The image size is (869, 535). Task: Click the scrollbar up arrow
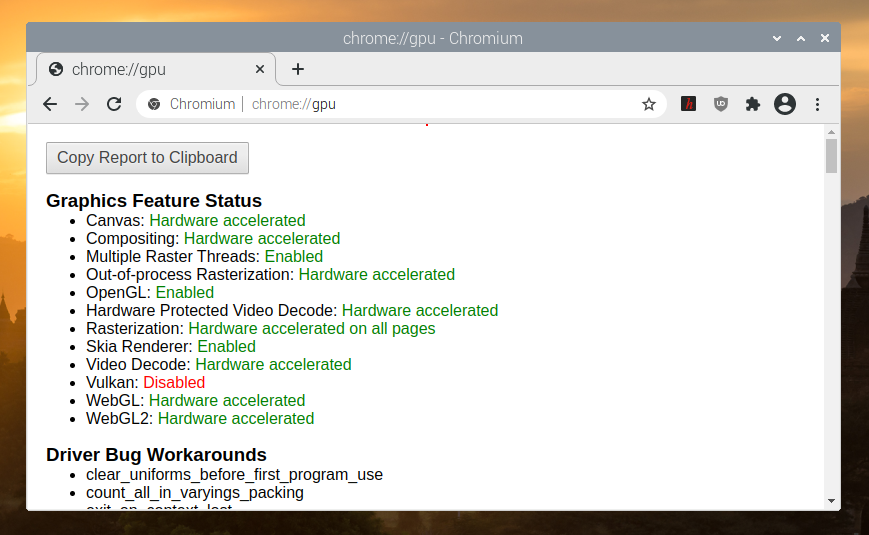(x=831, y=132)
